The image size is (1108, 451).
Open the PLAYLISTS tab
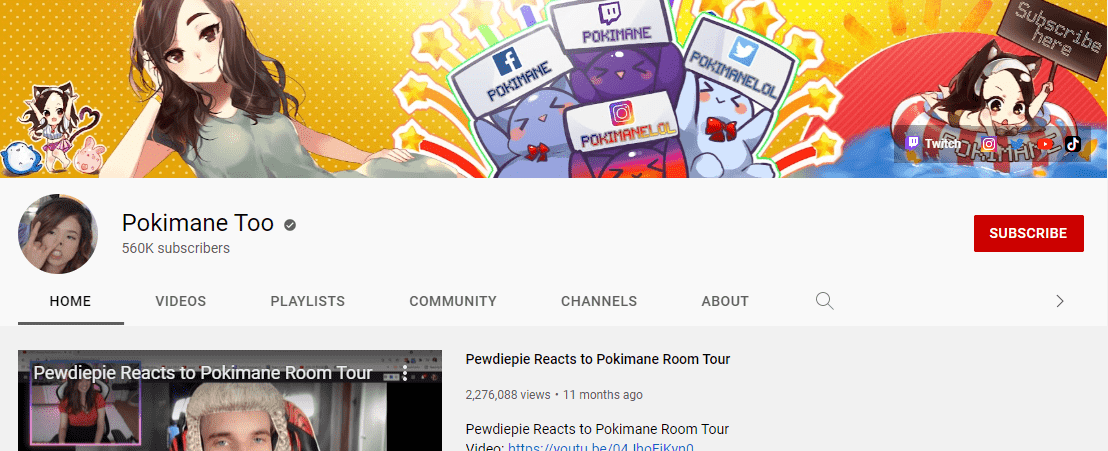point(307,301)
